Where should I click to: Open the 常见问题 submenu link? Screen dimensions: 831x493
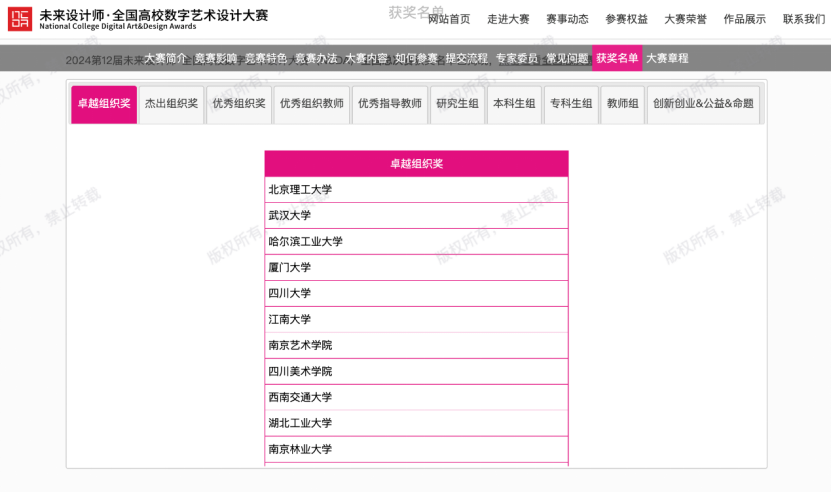[x=567, y=59]
